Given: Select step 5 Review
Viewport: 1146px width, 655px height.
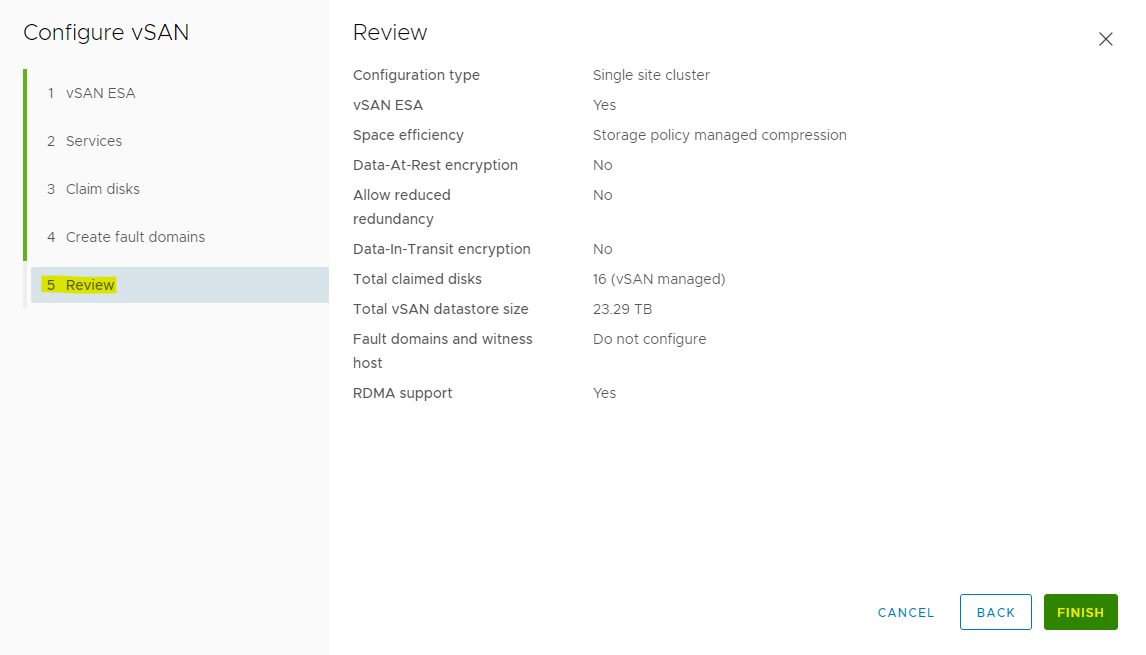Looking at the screenshot, I should (180, 285).
